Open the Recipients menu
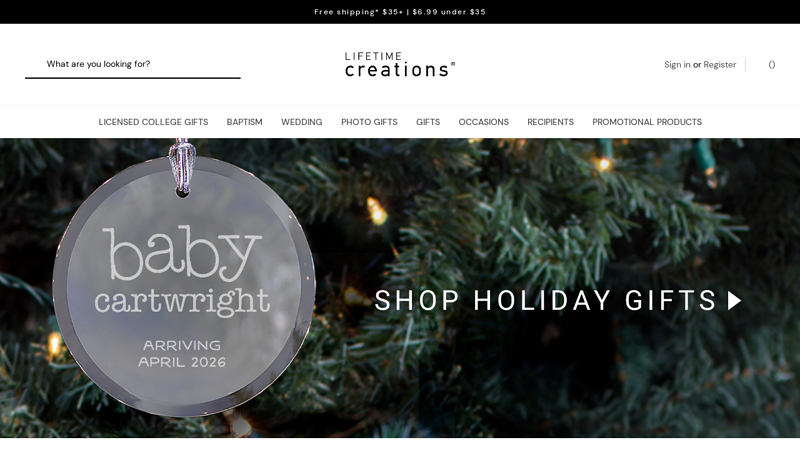This screenshot has height=450, width=800. [550, 122]
